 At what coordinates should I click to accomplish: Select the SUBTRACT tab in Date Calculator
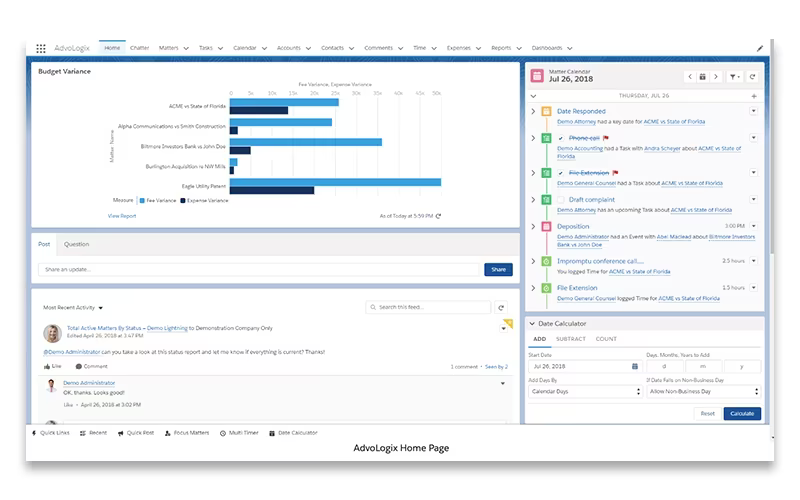[x=570, y=339]
